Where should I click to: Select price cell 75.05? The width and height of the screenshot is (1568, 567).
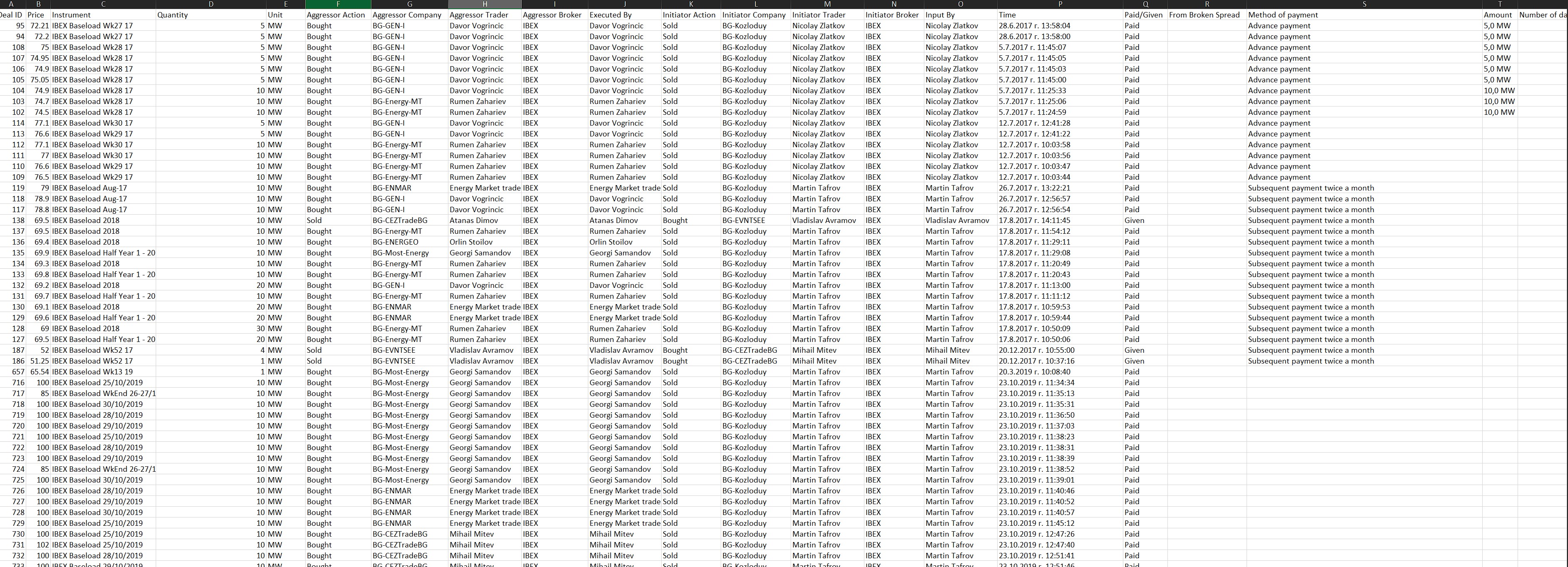click(x=38, y=80)
